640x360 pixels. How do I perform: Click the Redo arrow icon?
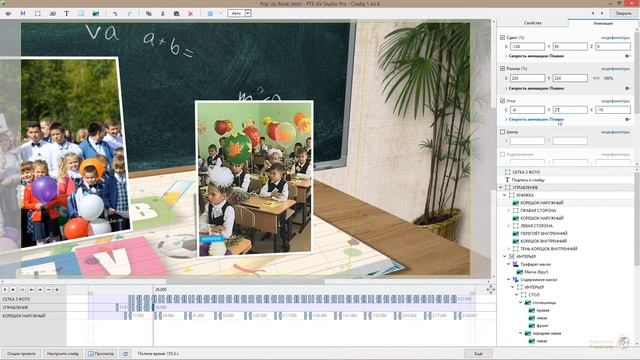[x=129, y=13]
